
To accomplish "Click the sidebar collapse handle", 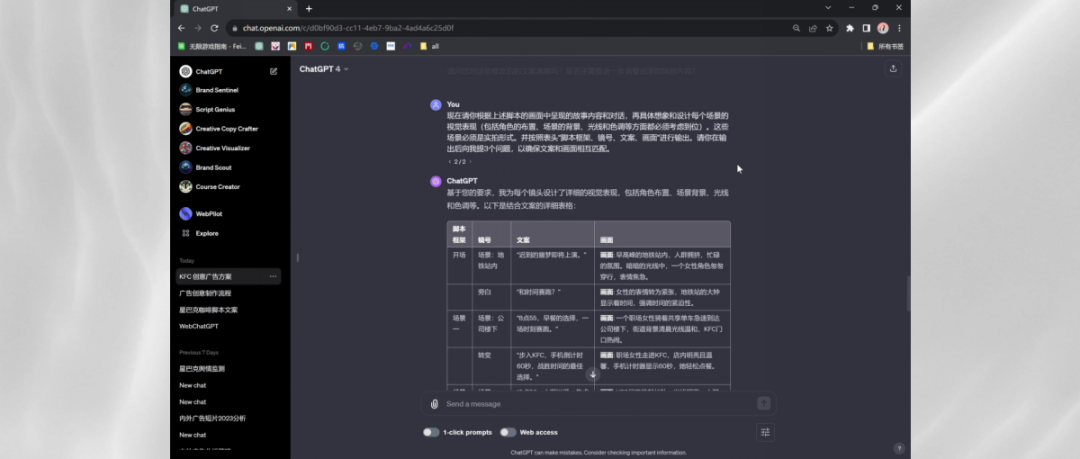I will [298, 258].
